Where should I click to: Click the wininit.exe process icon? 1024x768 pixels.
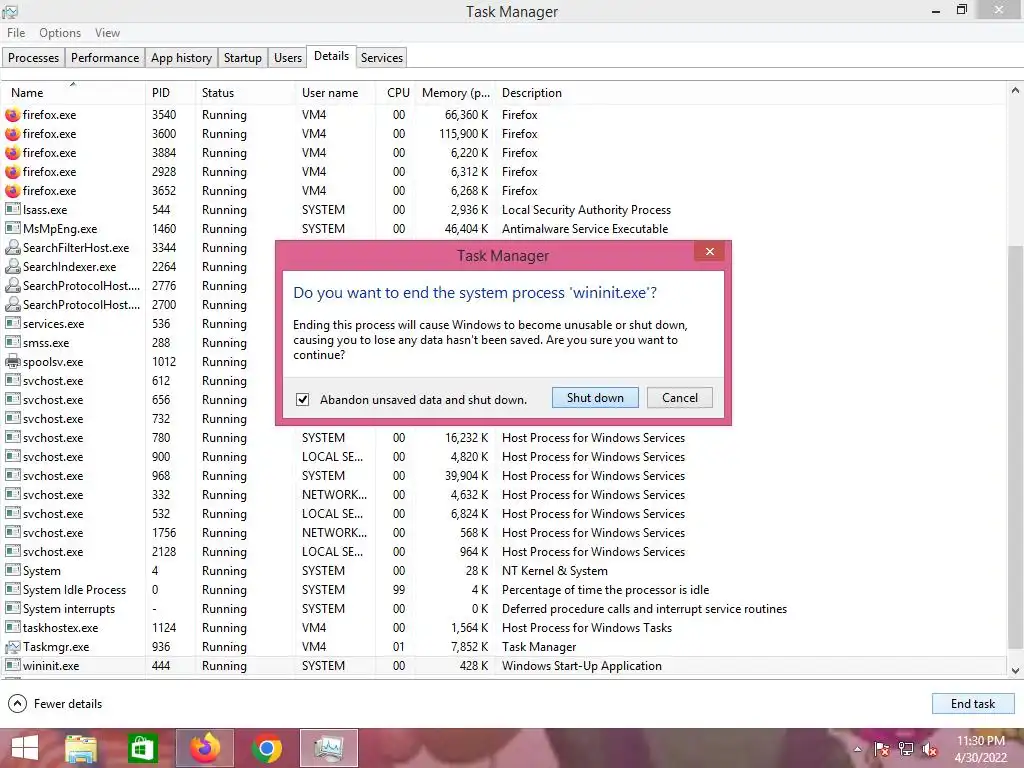[x=12, y=665]
